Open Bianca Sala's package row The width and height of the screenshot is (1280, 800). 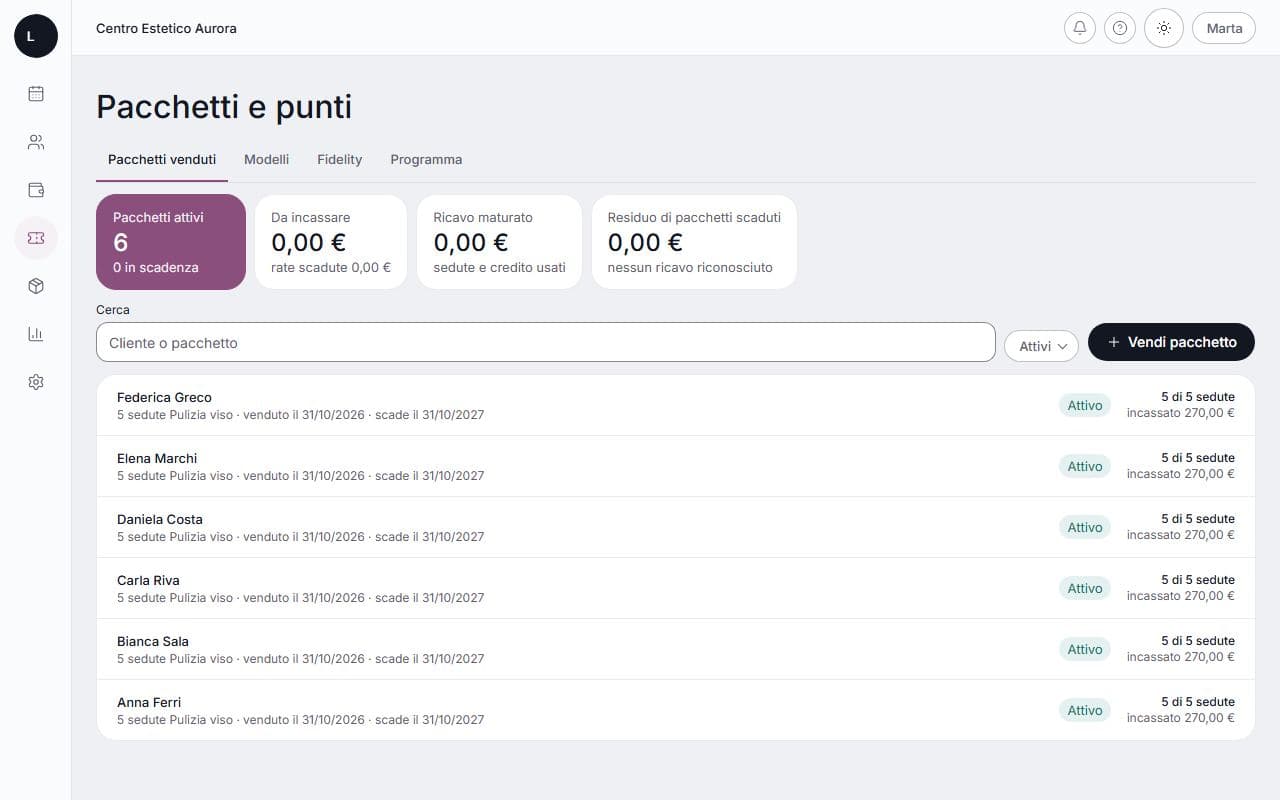[676, 649]
